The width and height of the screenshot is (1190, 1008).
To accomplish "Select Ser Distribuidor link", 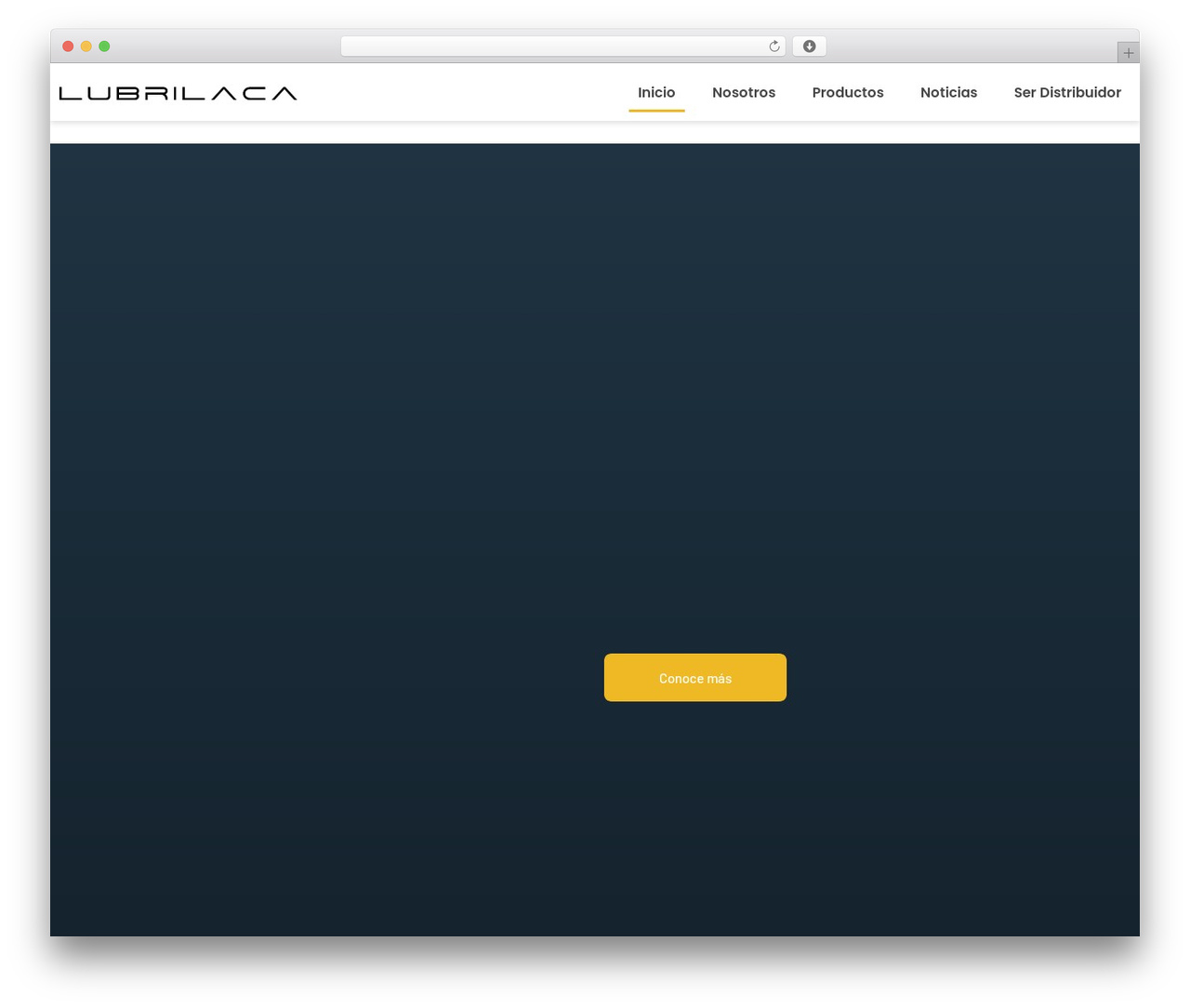I will (1067, 92).
